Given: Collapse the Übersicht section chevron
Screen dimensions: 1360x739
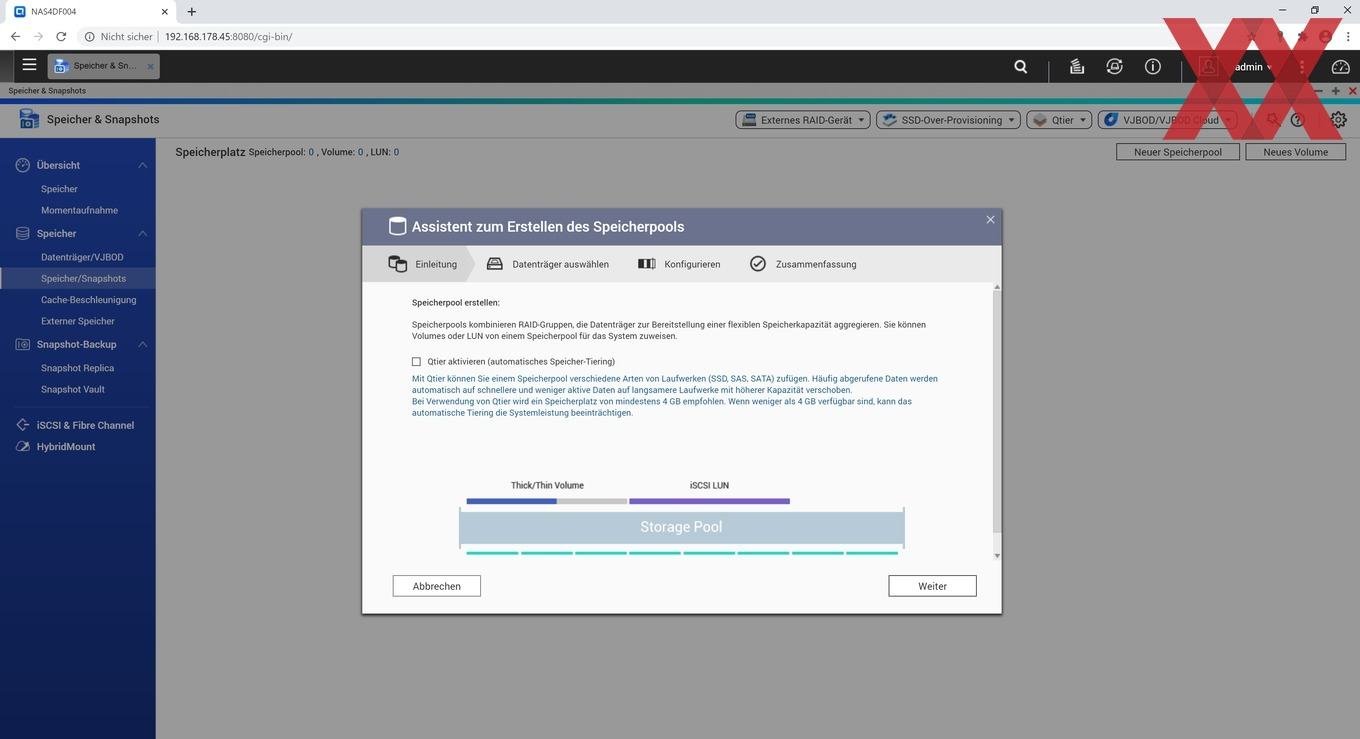Looking at the screenshot, I should pos(142,165).
